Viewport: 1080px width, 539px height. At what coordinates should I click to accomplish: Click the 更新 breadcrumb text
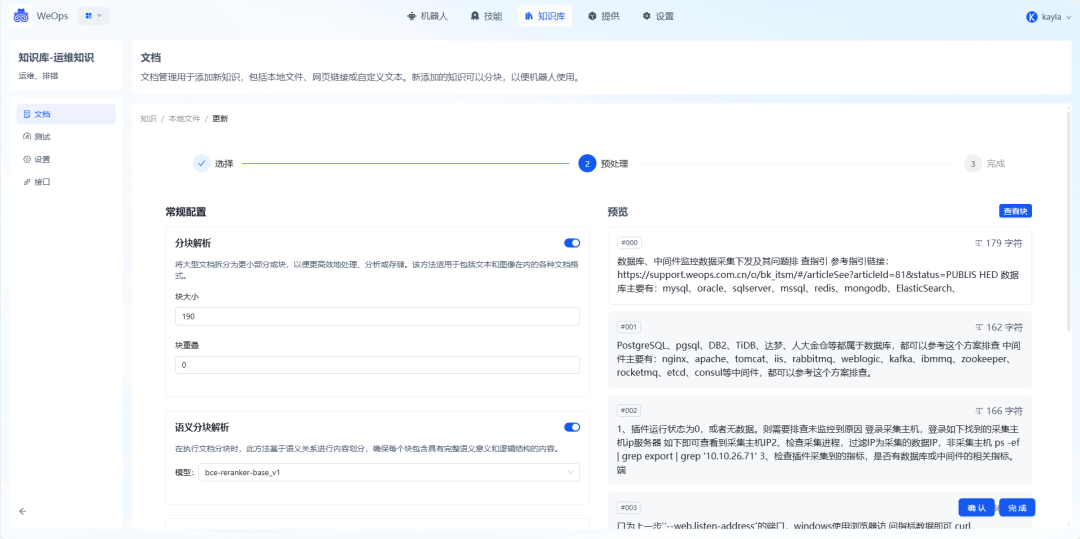[x=220, y=119]
